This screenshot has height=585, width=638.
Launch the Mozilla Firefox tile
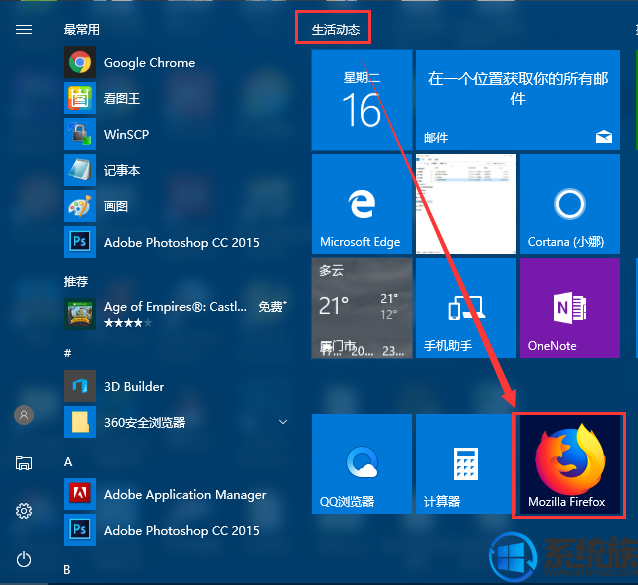click(570, 464)
